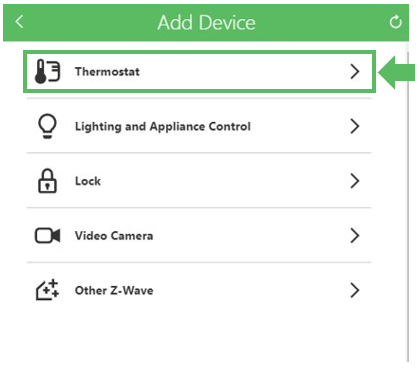Click the back arrow in header
Screen dimensions: 420x372
(19, 22)
